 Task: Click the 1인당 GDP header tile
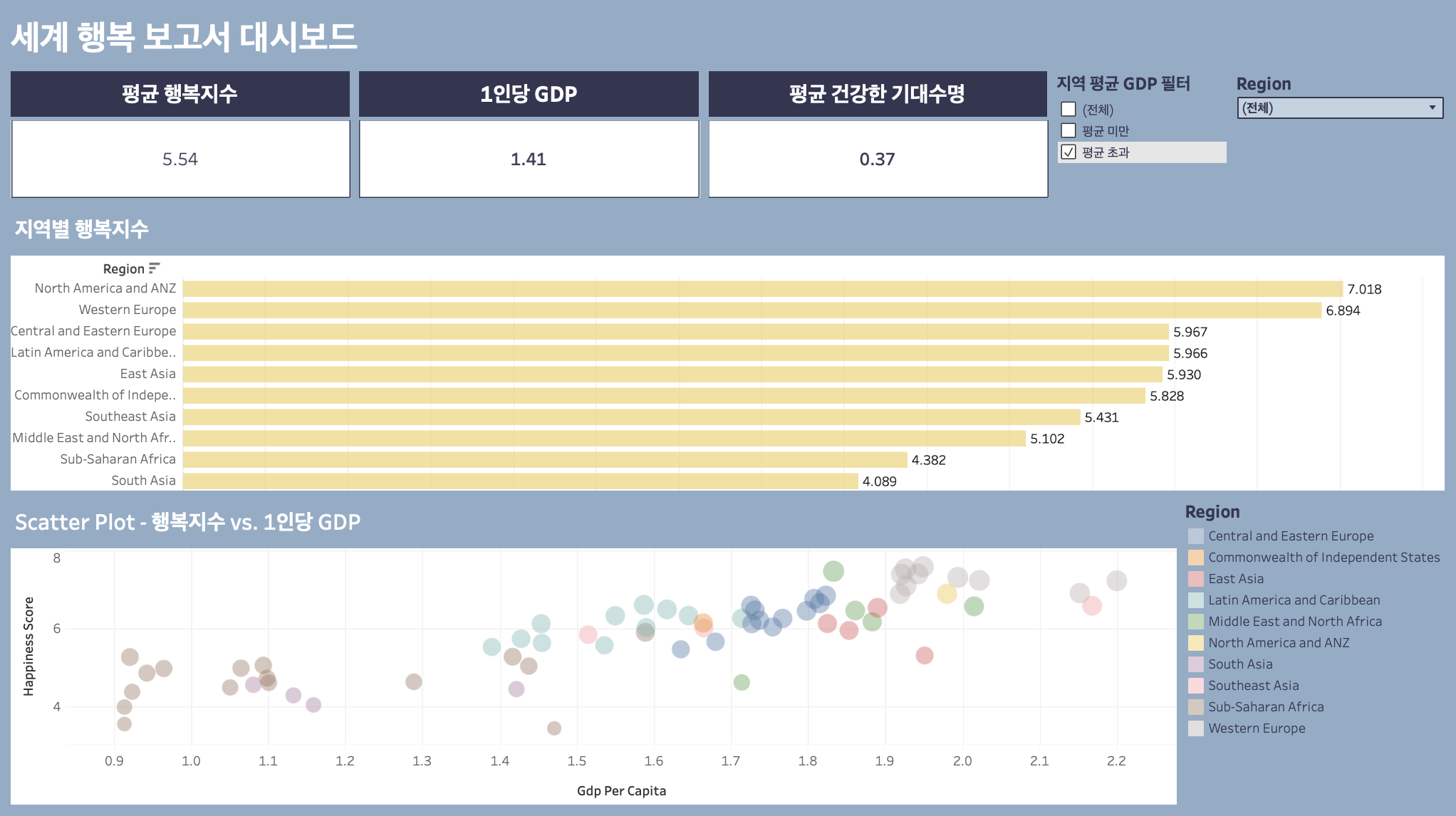pyautogui.click(x=529, y=93)
